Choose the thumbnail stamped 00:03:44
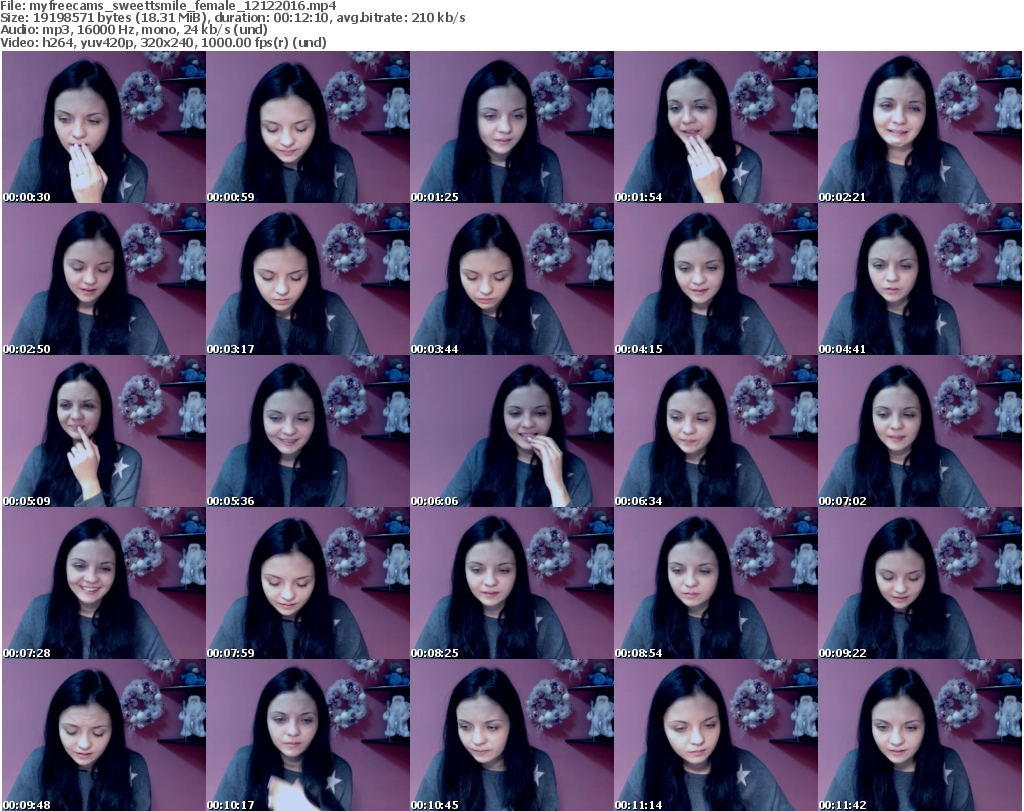This screenshot has height=811, width=1024. pos(512,279)
